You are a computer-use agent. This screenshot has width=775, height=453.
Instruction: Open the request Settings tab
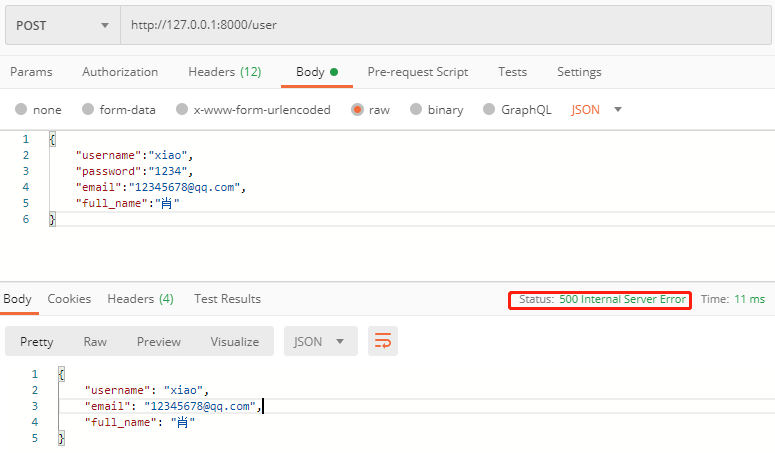tap(579, 72)
